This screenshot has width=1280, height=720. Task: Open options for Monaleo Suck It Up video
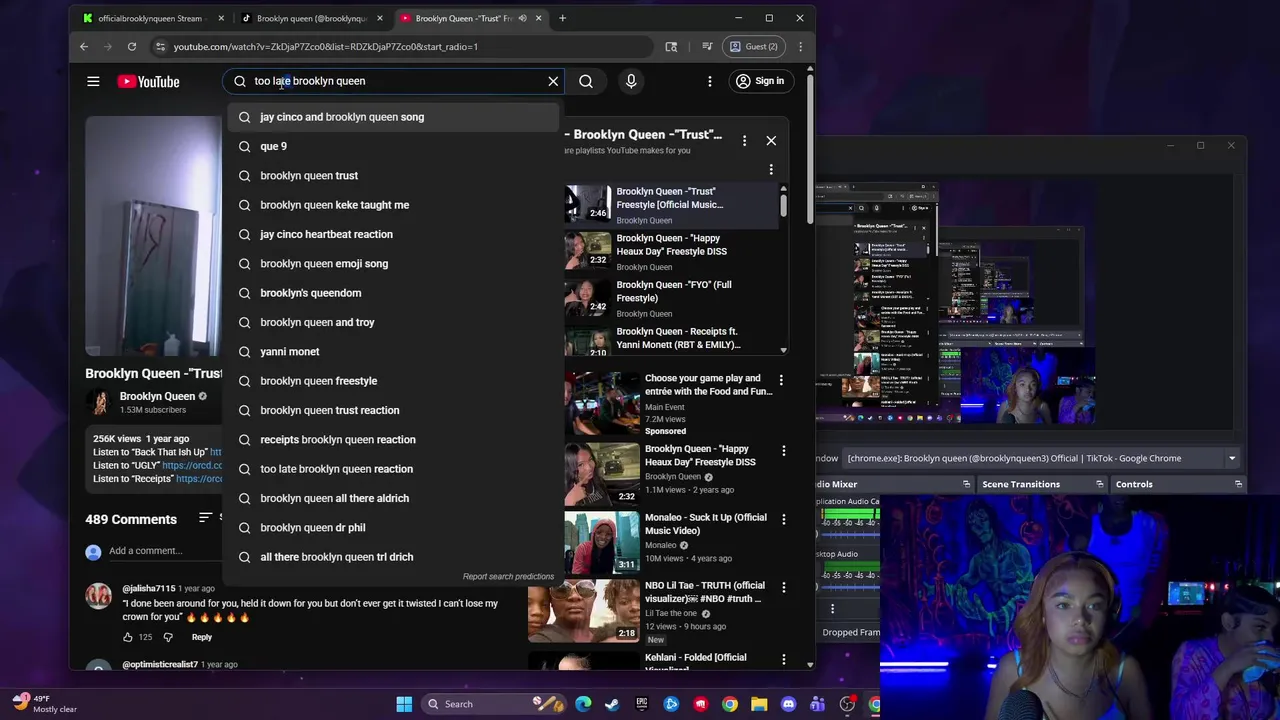click(783, 519)
